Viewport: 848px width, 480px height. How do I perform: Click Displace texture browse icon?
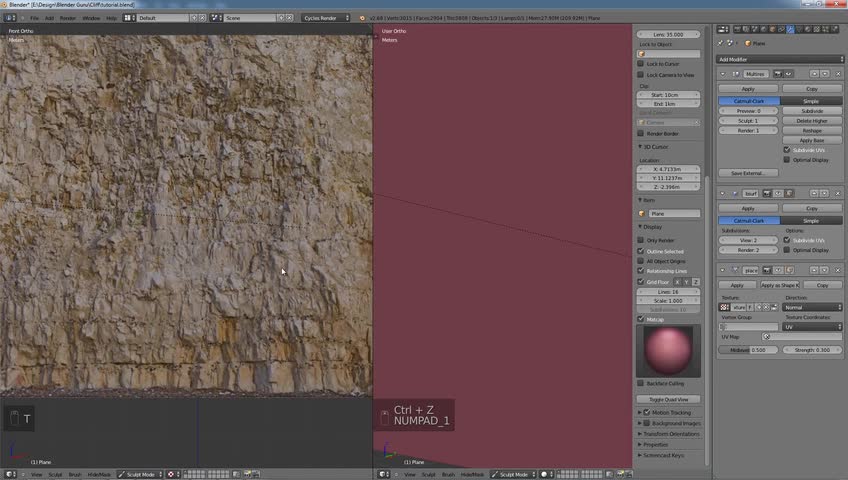[x=724, y=307]
